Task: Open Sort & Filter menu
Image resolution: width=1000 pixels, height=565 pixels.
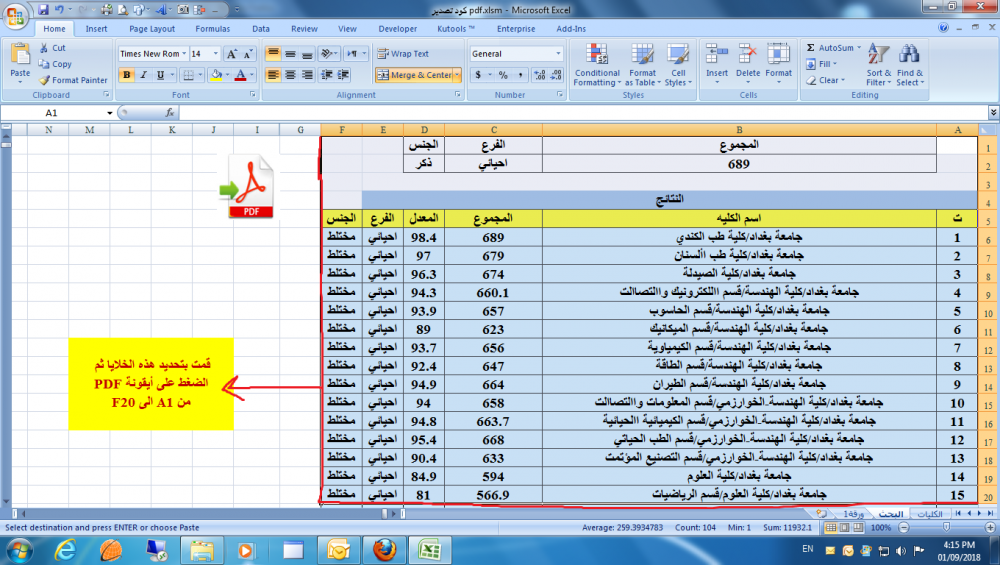Action: coord(878,64)
